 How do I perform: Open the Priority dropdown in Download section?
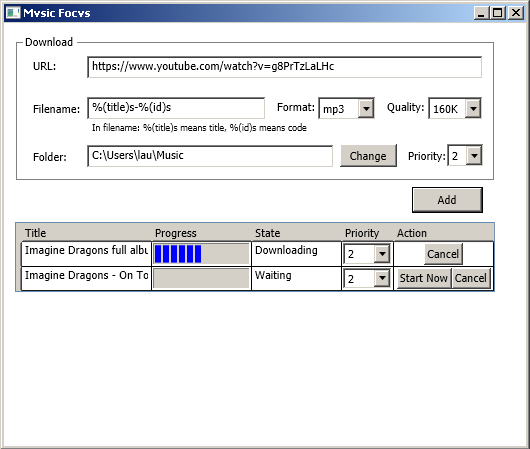tap(465, 156)
